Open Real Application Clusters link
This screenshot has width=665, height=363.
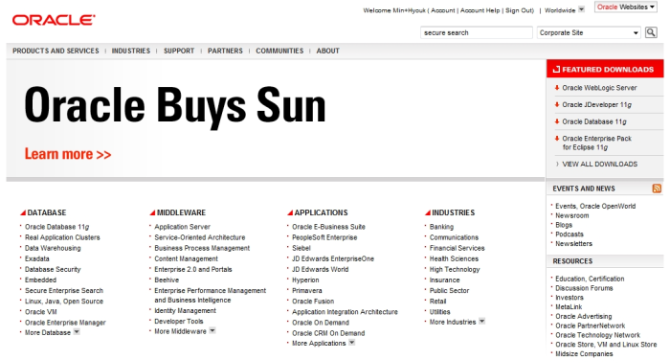62,237
